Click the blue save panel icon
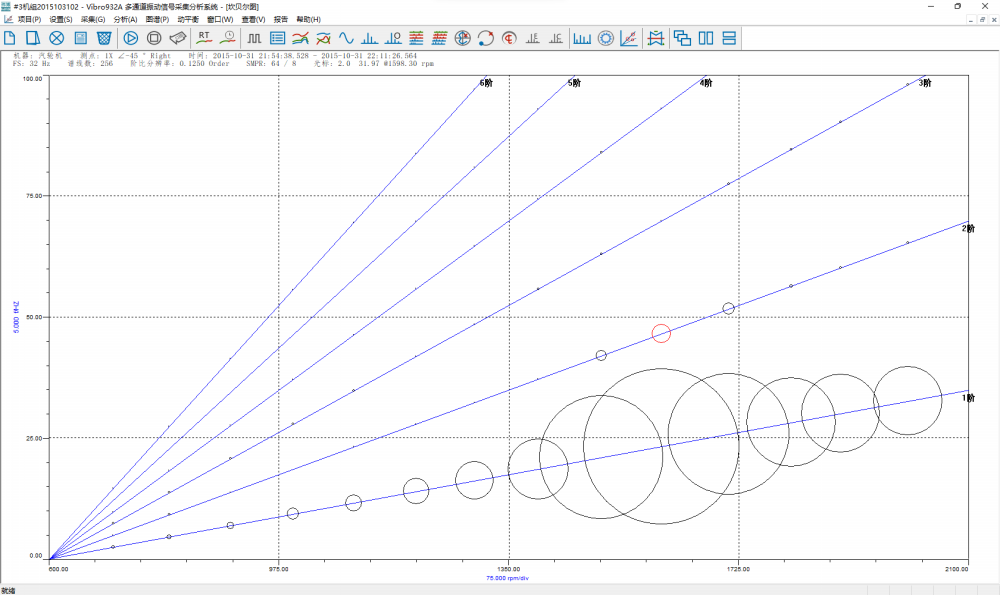Screen dimensions: 1000x595 tap(80, 38)
